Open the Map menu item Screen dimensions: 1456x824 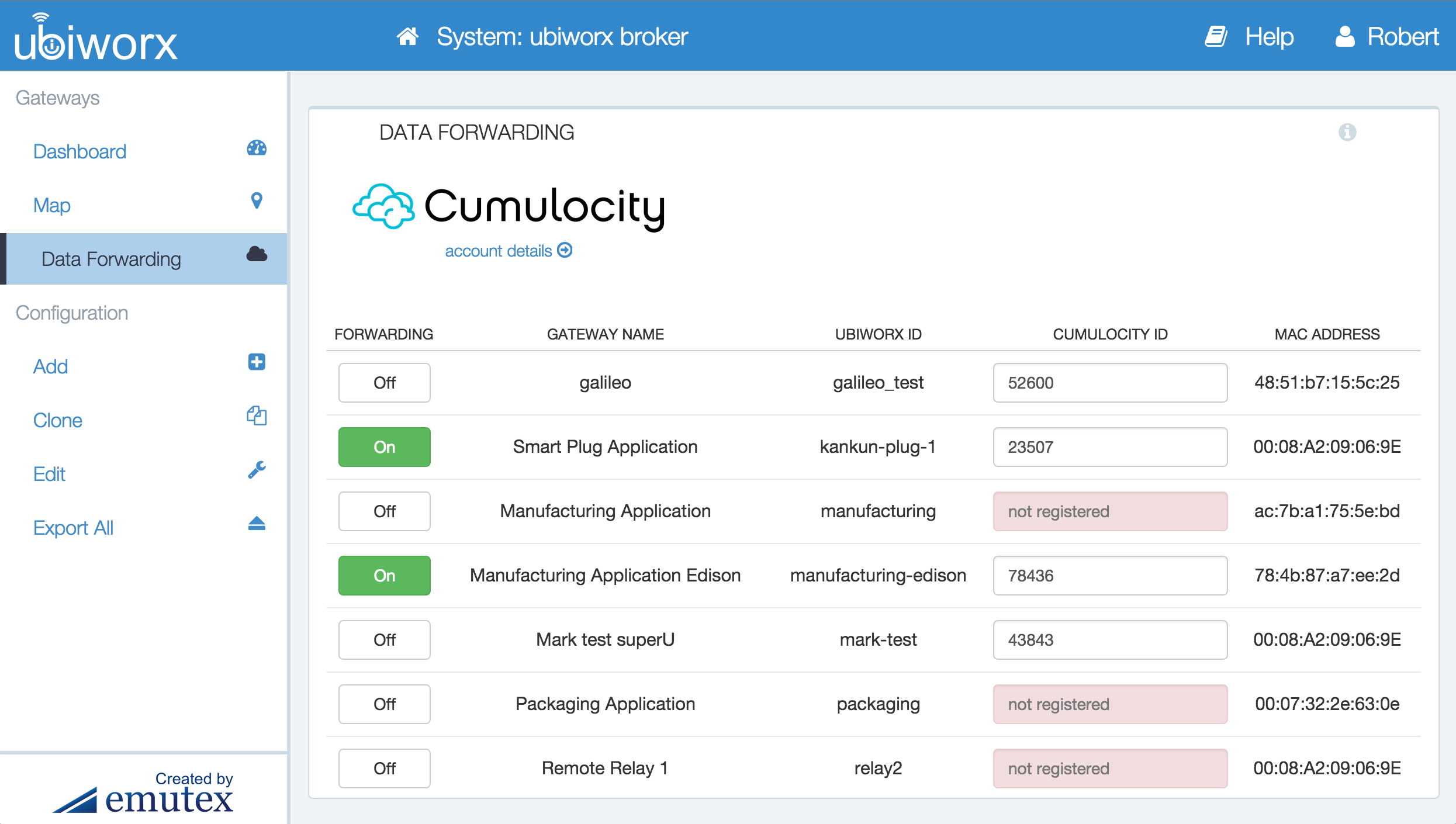click(52, 205)
